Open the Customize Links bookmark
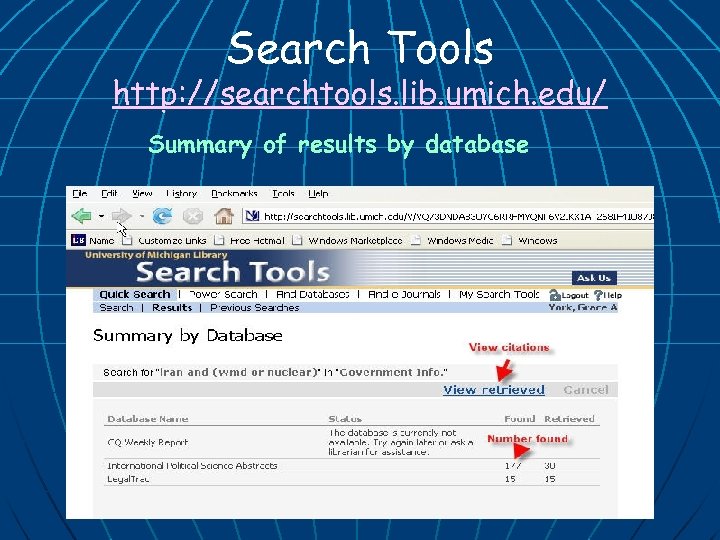 click(165, 240)
